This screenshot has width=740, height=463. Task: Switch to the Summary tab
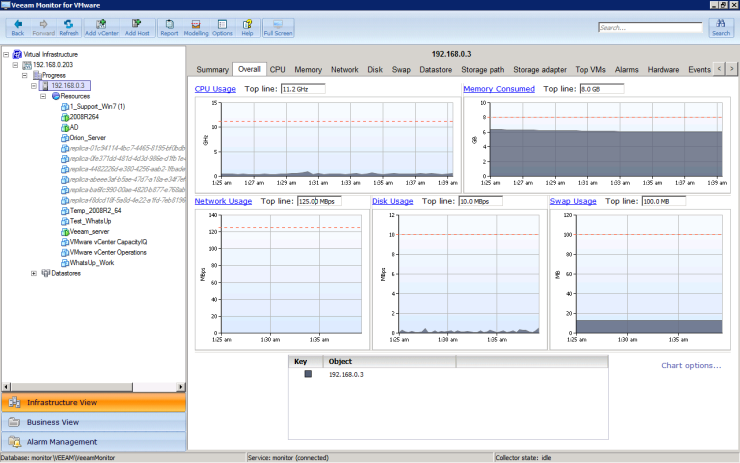(212, 69)
